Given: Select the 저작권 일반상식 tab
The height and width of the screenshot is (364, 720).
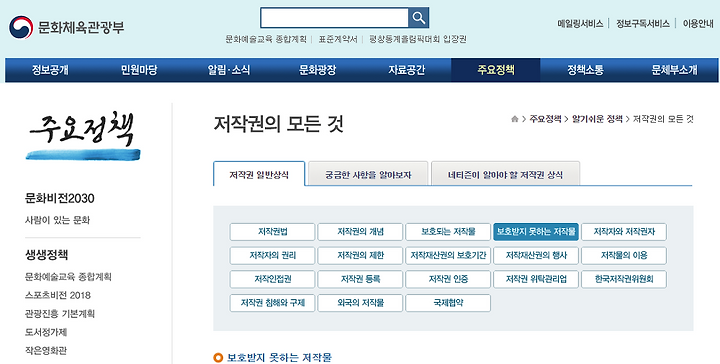Looking at the screenshot, I should (259, 174).
